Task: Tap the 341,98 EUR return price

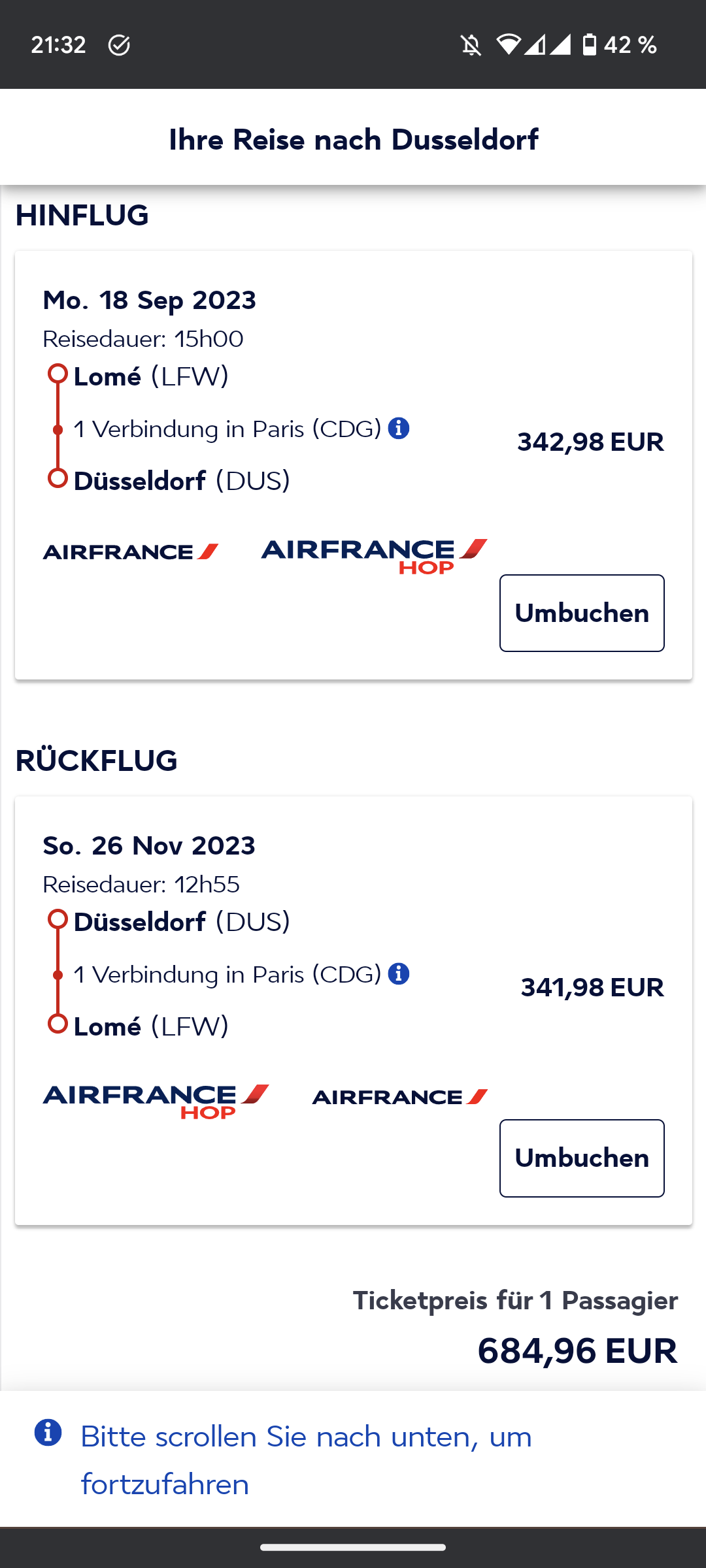Action: [x=592, y=987]
